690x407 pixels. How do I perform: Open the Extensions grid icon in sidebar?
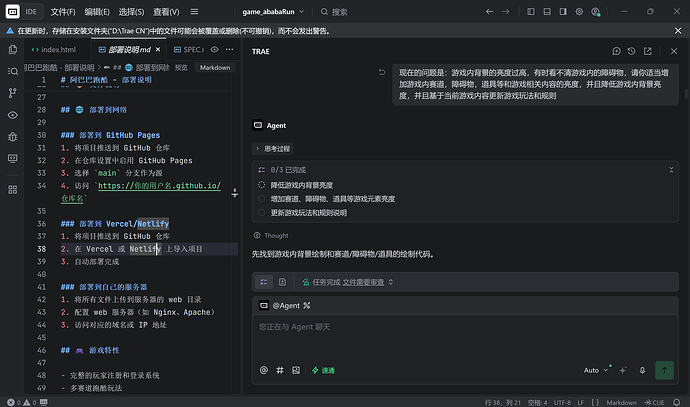click(13, 190)
